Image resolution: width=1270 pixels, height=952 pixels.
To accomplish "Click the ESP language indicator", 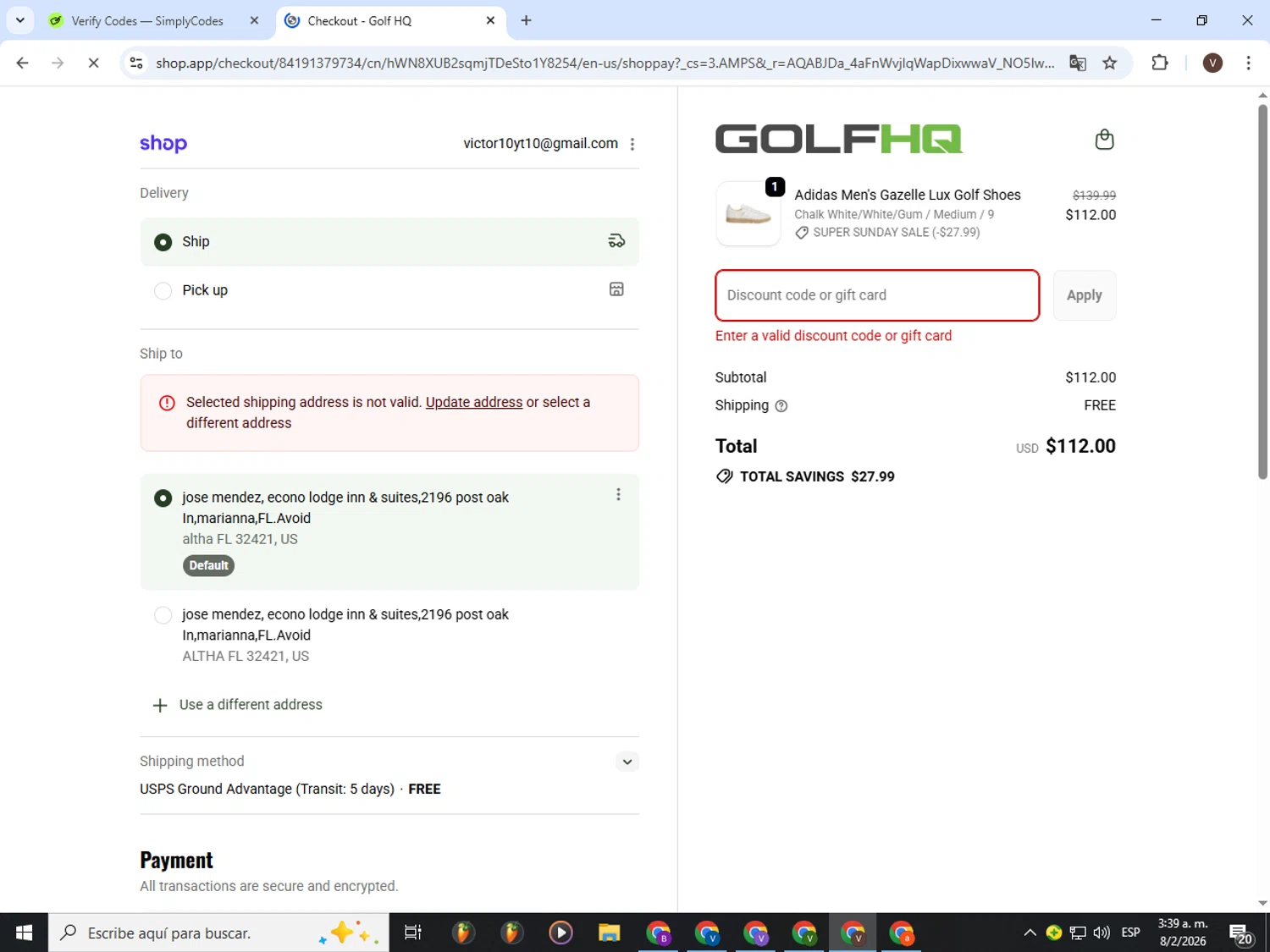I will coord(1130,933).
